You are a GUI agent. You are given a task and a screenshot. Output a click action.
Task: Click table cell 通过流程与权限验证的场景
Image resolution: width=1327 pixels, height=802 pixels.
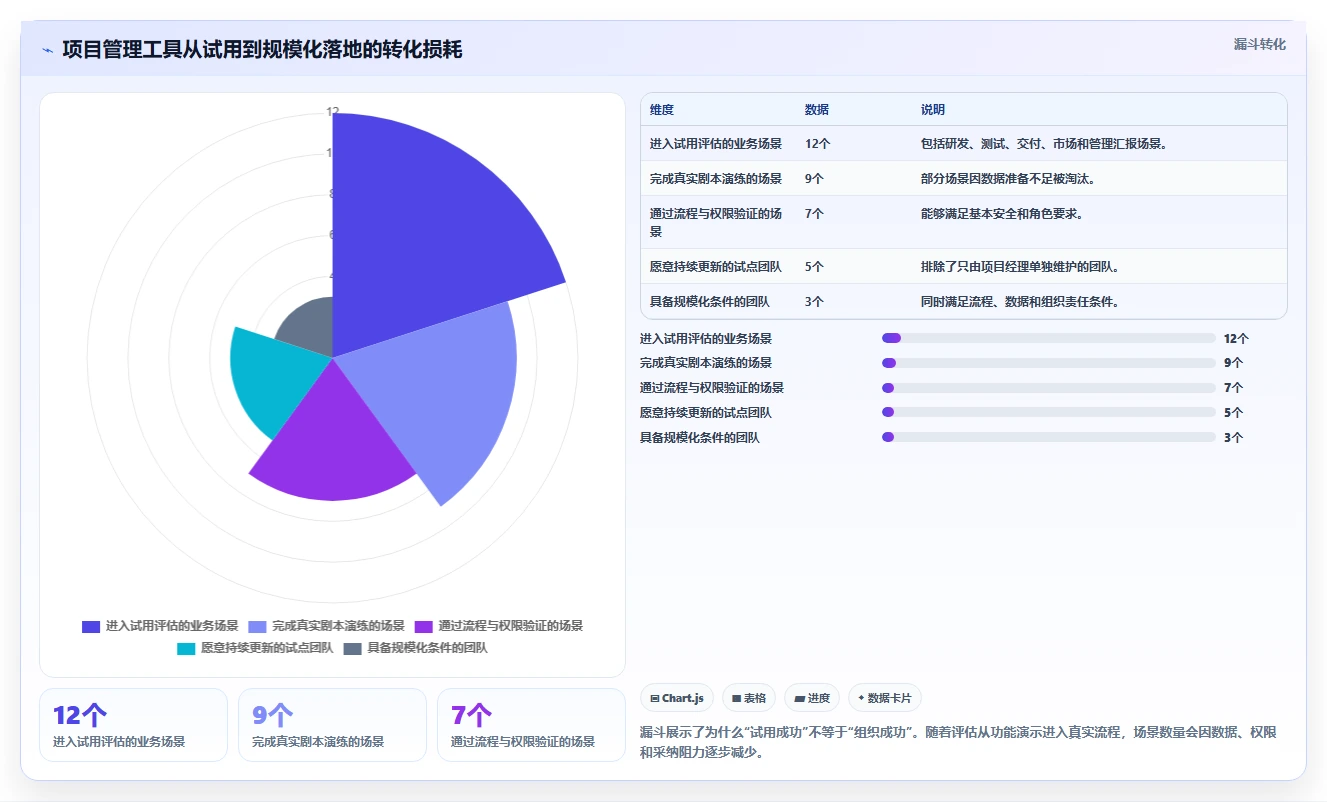[716, 222]
